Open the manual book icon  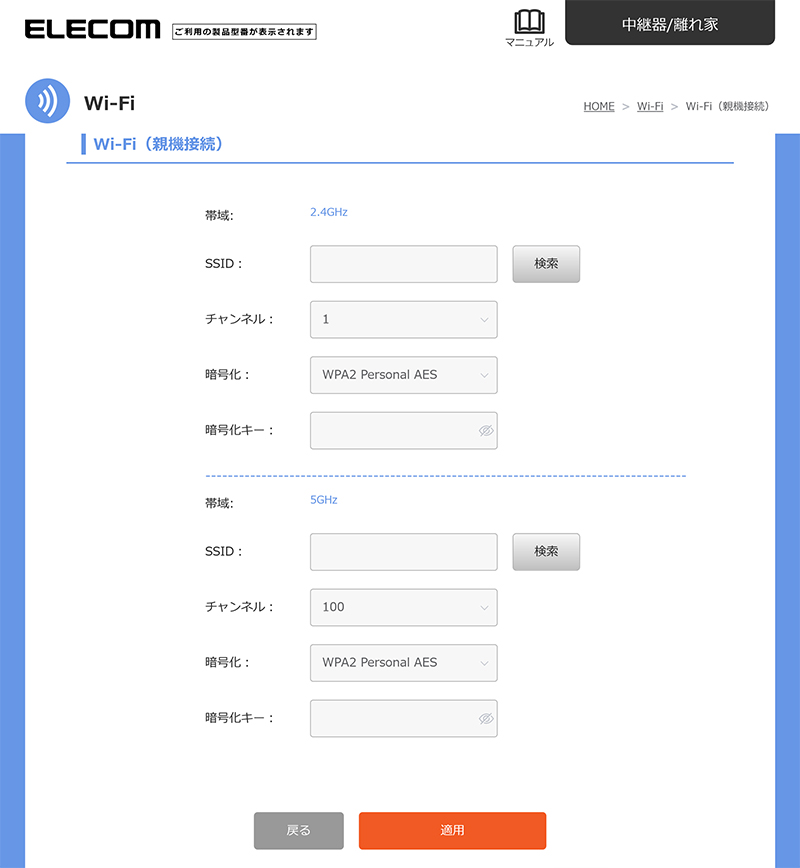529,22
